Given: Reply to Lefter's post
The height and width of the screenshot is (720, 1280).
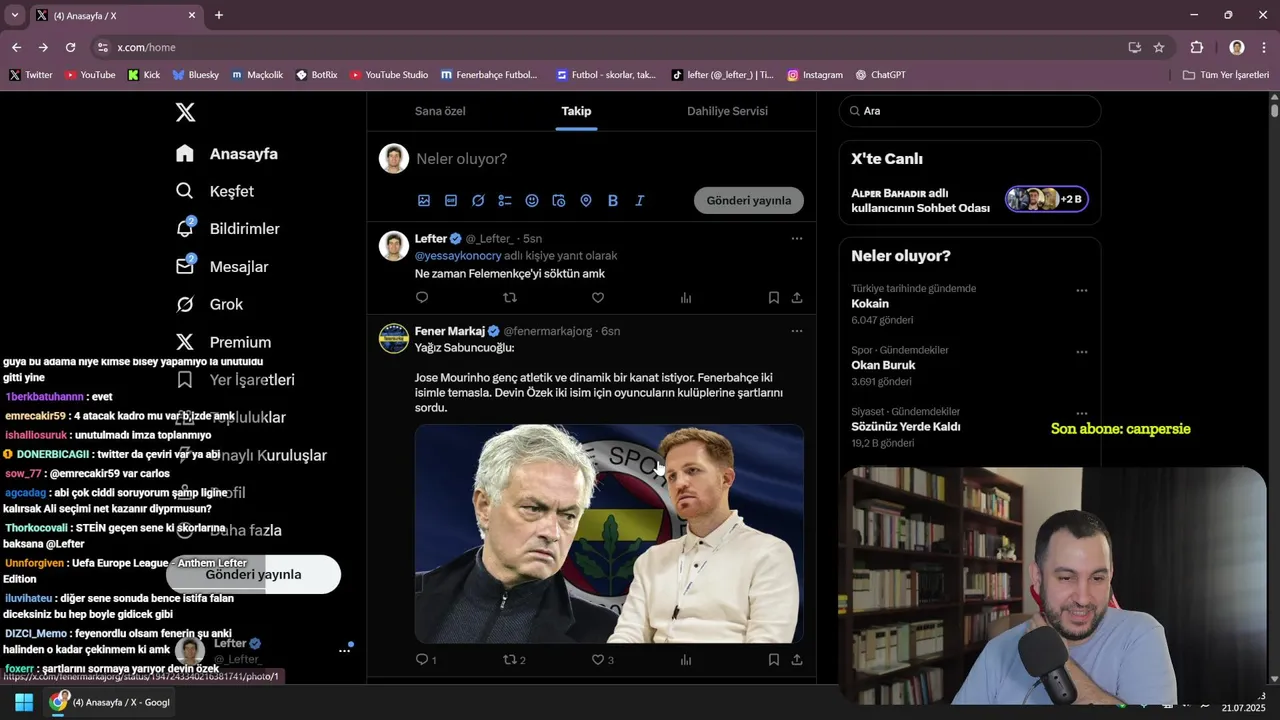Looking at the screenshot, I should [x=422, y=298].
